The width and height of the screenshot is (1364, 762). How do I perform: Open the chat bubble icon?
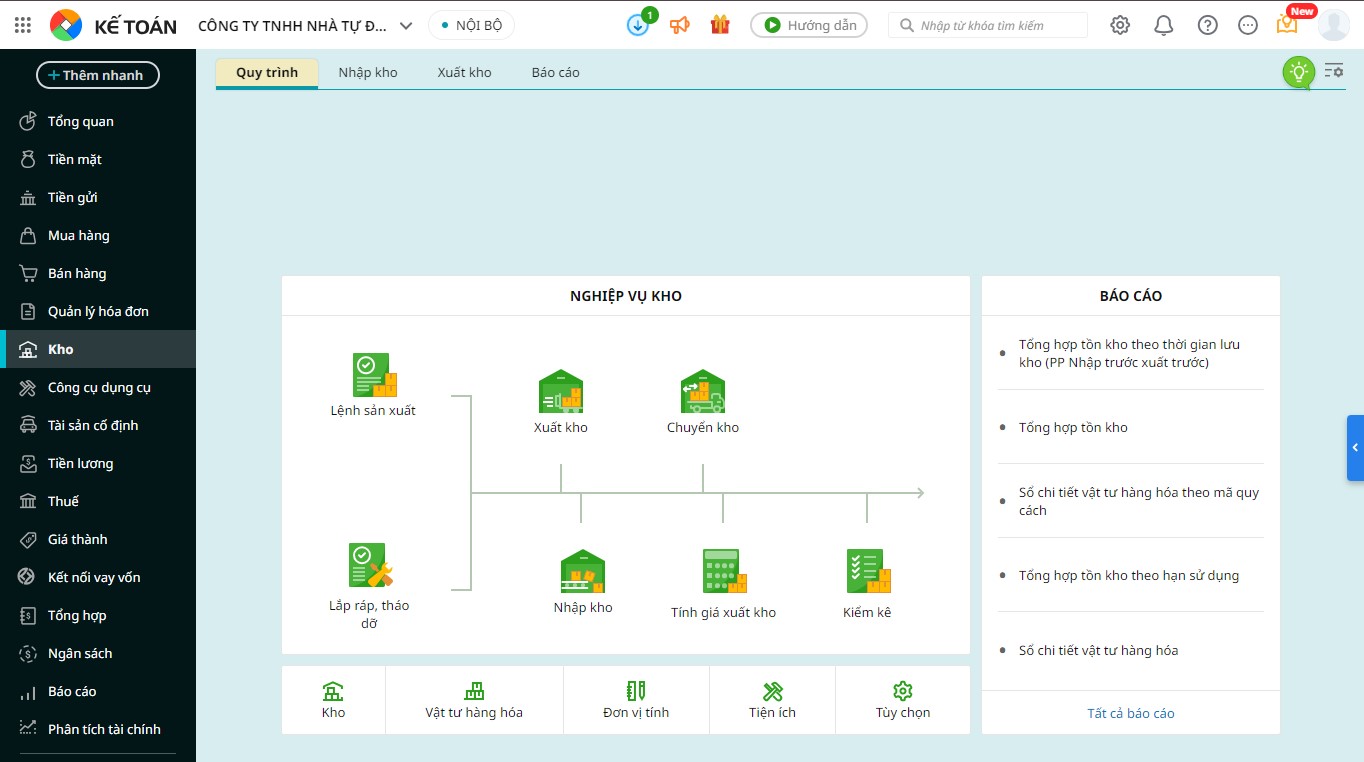(x=1248, y=25)
